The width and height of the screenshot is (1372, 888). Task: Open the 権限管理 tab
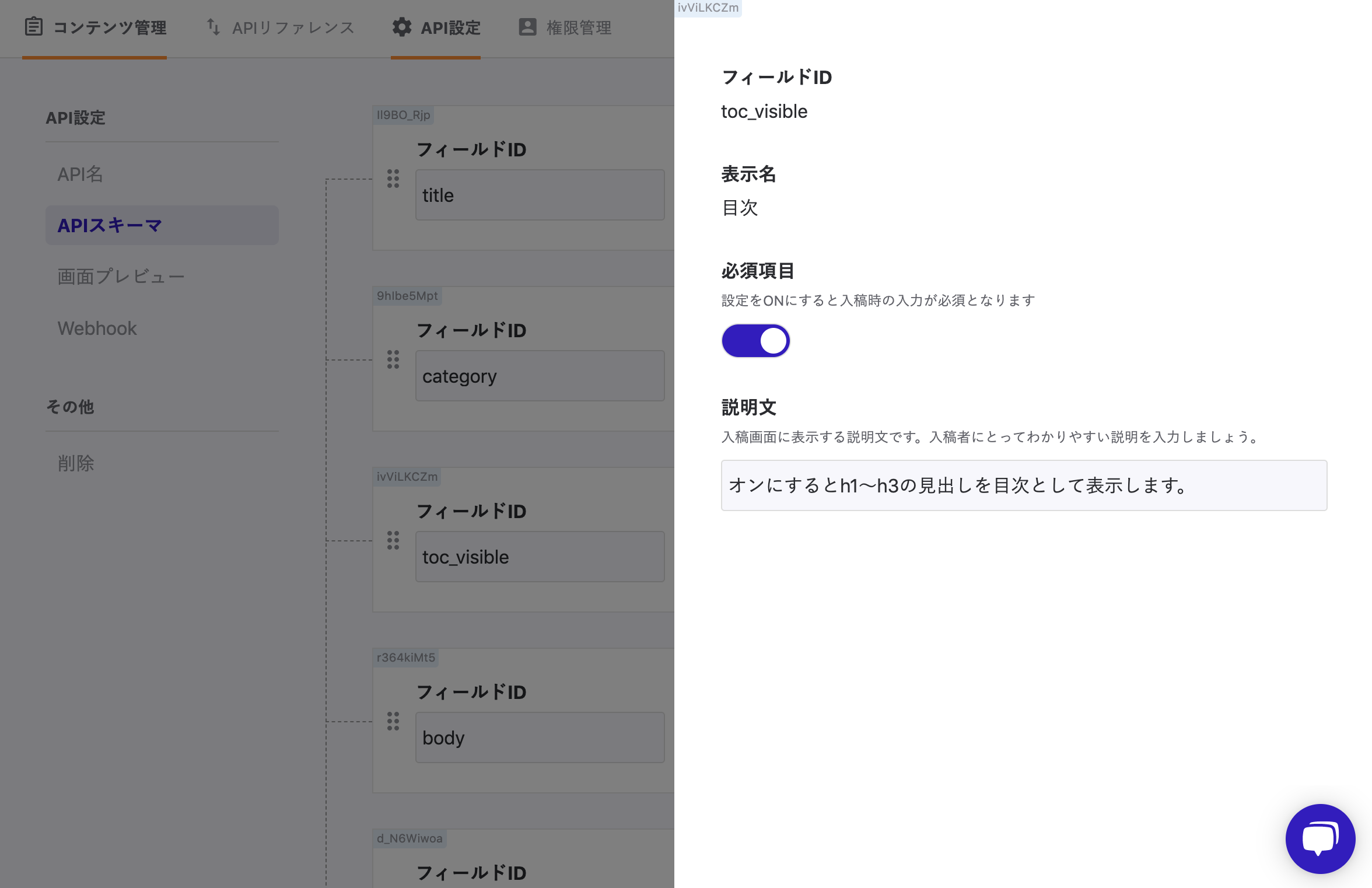(577, 27)
